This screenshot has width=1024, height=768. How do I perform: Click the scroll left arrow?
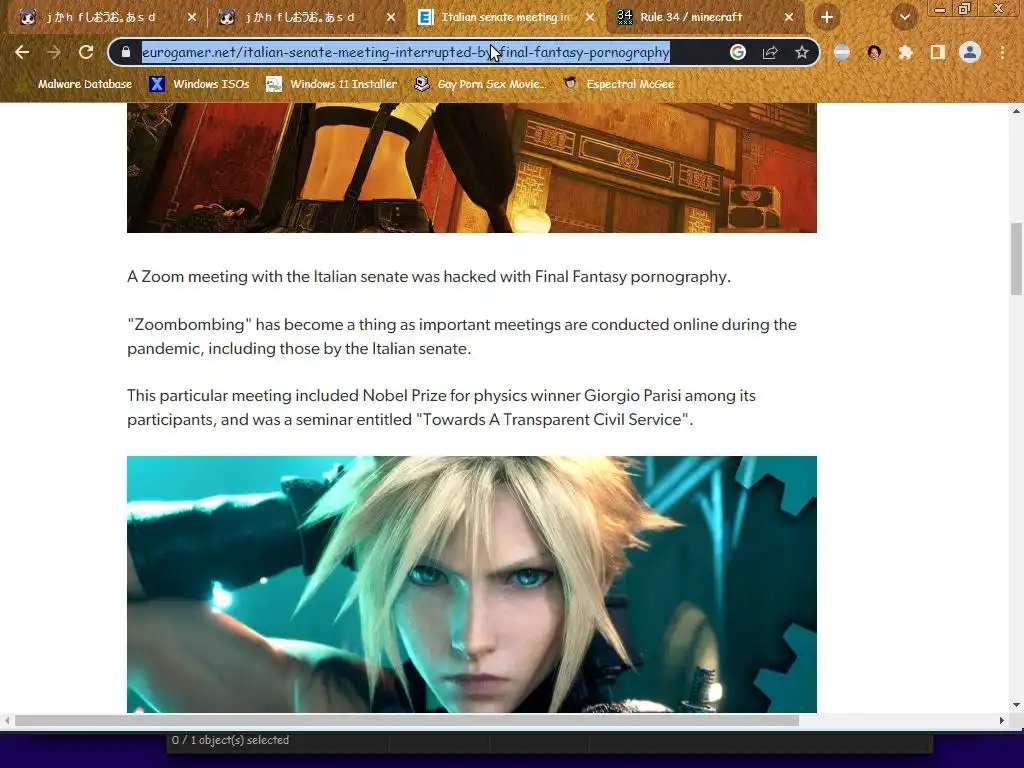[7, 720]
